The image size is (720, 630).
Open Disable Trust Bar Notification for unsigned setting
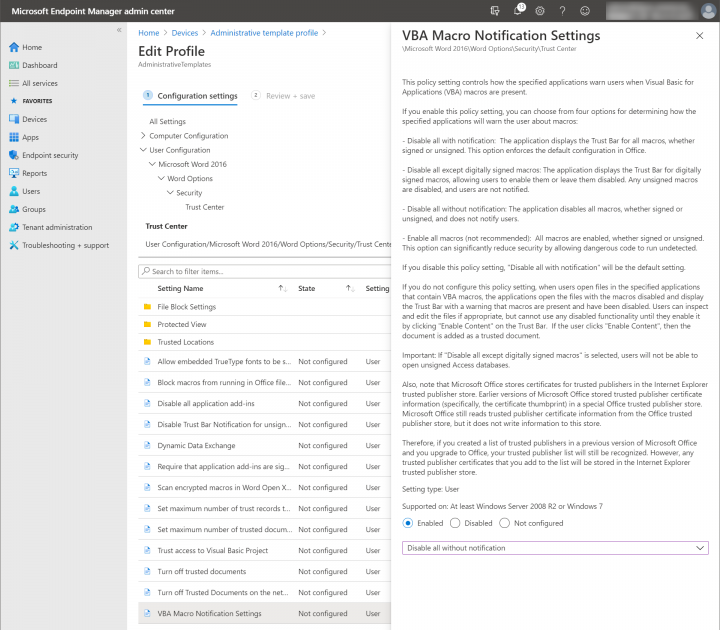tap(224, 425)
